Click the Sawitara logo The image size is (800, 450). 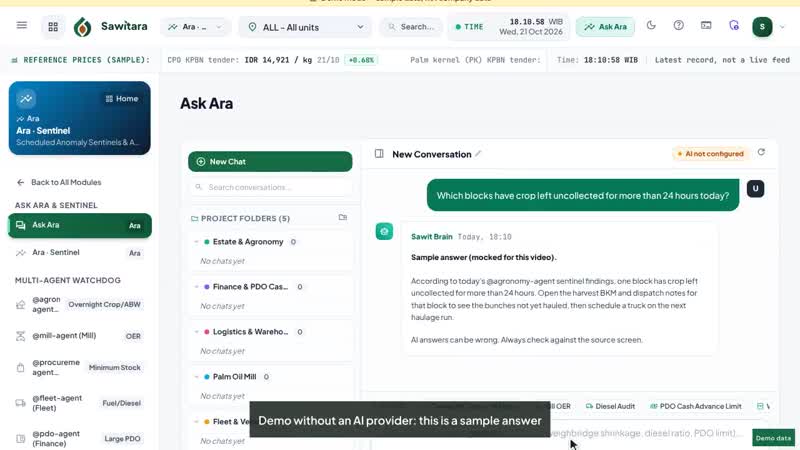(111, 27)
